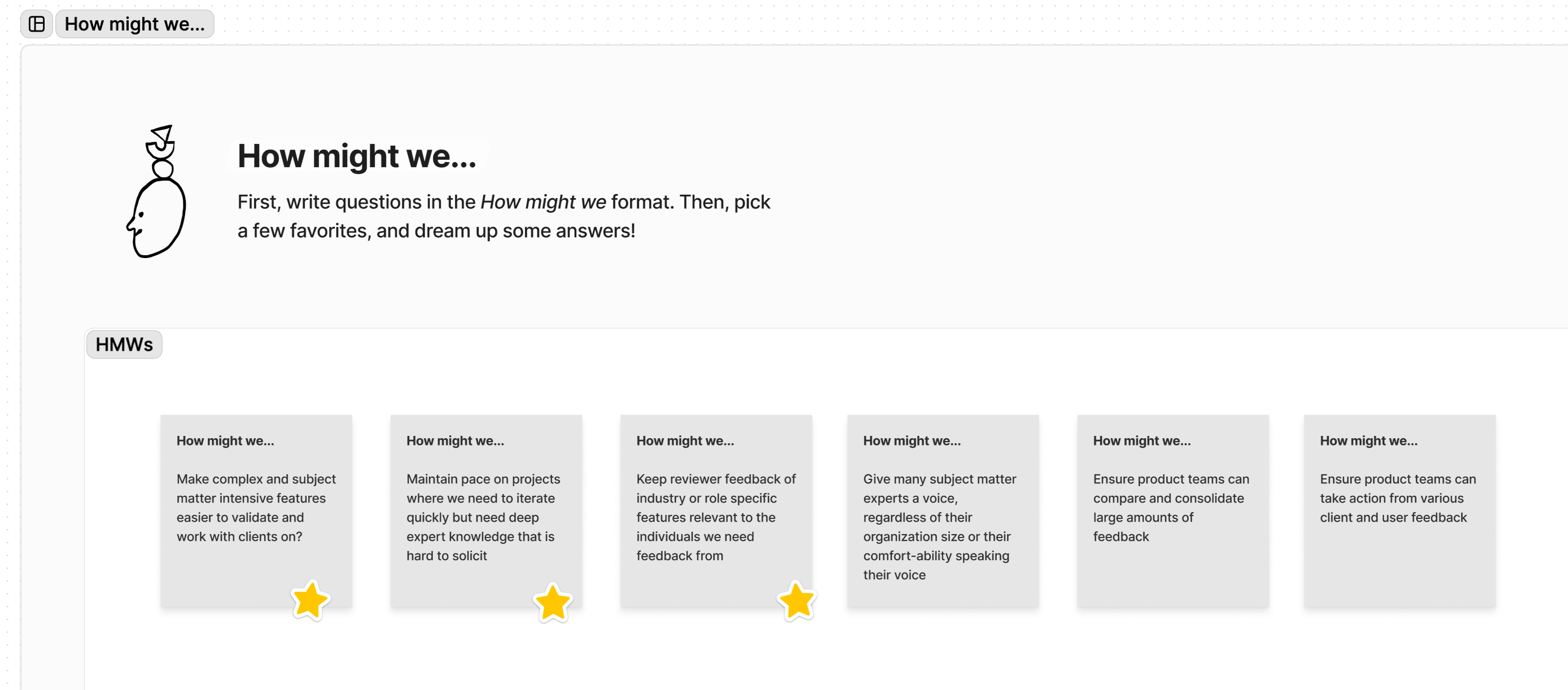Viewport: 1568px width, 690px height.
Task: Select the sticky text about subject matter experts' voice
Action: pyautogui.click(x=939, y=526)
